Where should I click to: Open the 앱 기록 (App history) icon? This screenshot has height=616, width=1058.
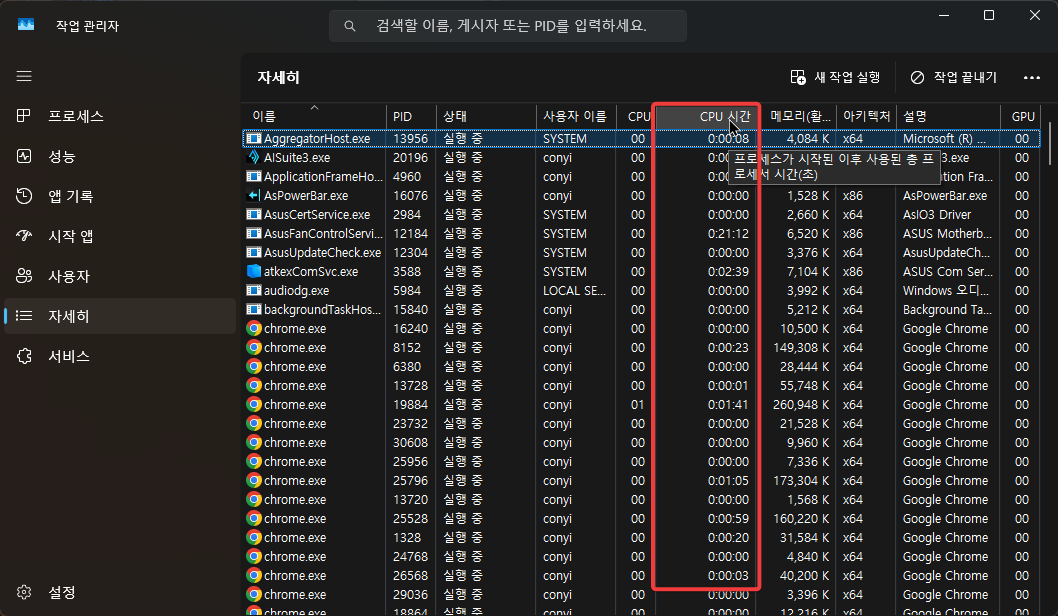click(24, 196)
